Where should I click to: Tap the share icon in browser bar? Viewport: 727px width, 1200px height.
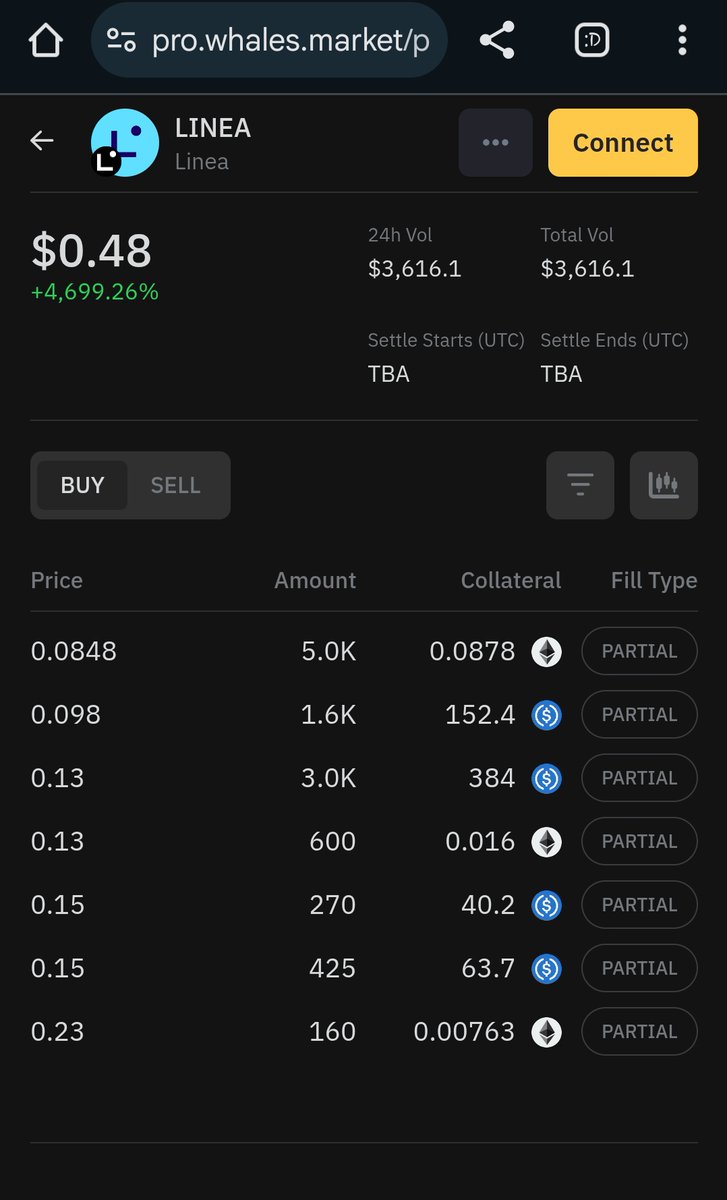[x=497, y=41]
